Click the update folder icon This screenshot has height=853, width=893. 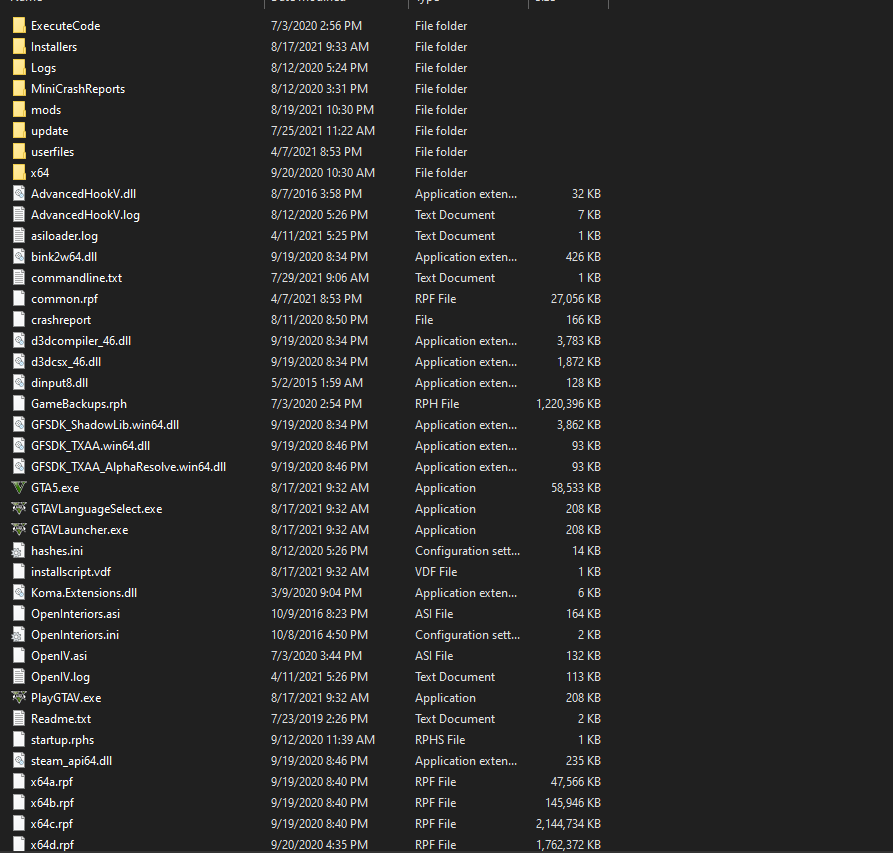click(19, 131)
